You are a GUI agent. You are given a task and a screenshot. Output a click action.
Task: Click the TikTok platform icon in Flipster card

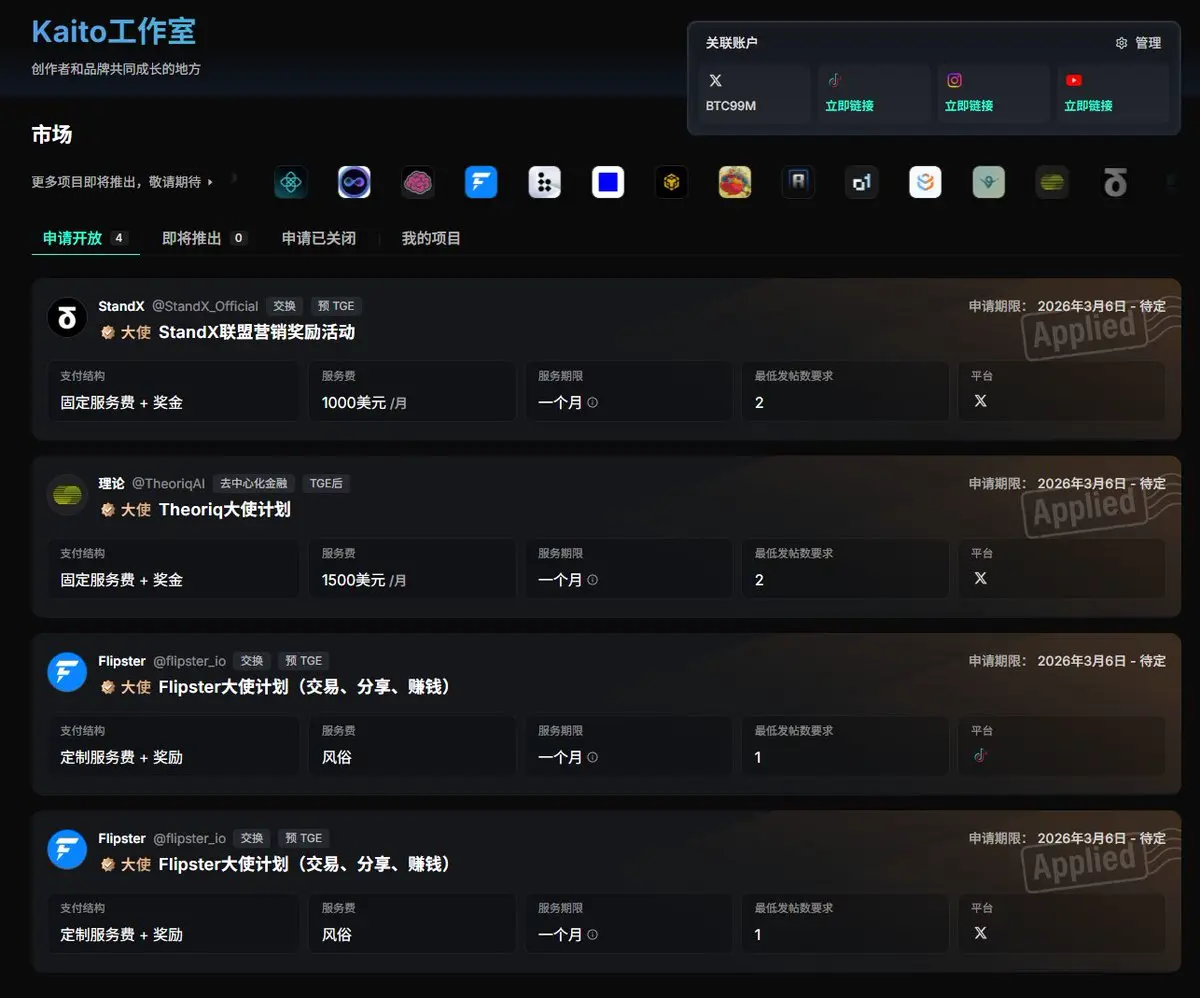(980, 755)
